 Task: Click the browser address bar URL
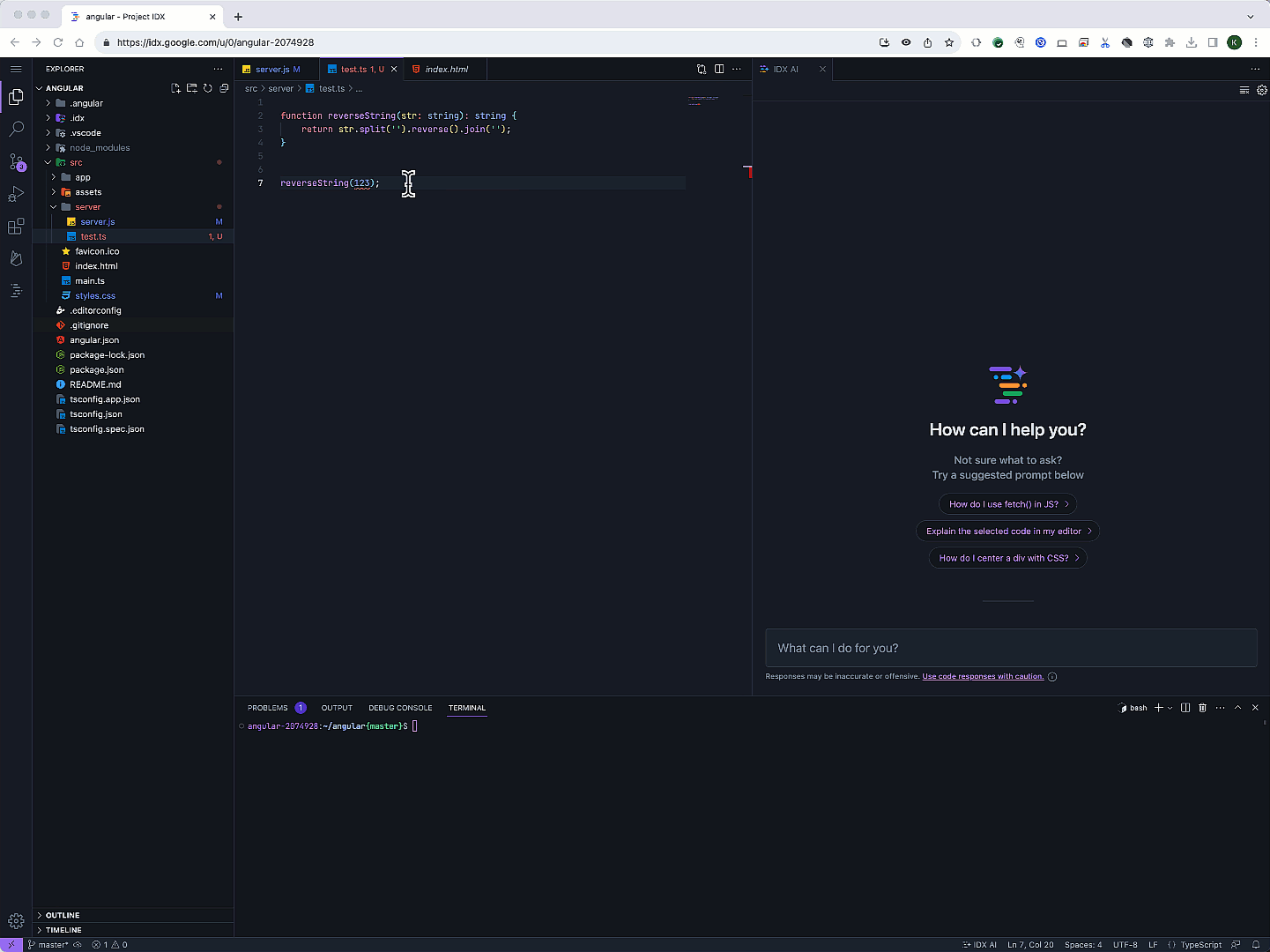pos(215,42)
